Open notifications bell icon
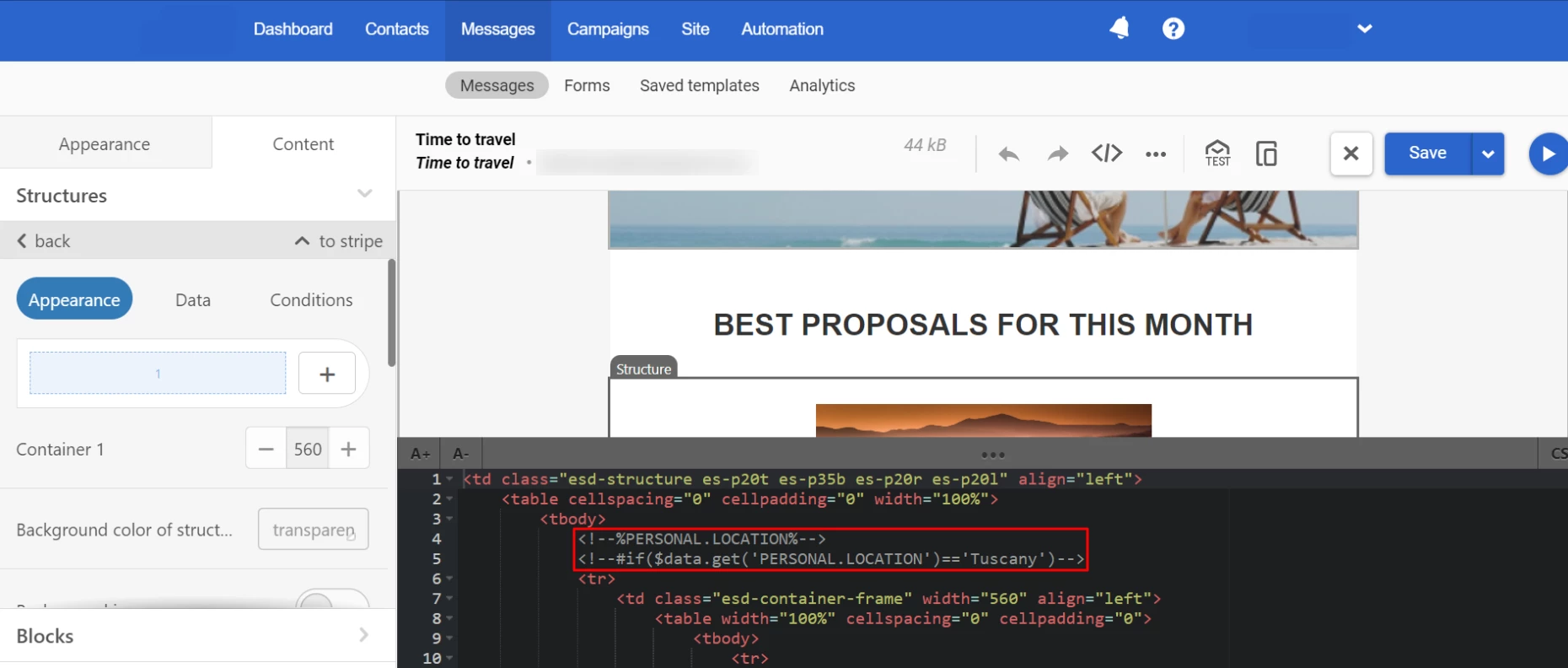 (1120, 29)
